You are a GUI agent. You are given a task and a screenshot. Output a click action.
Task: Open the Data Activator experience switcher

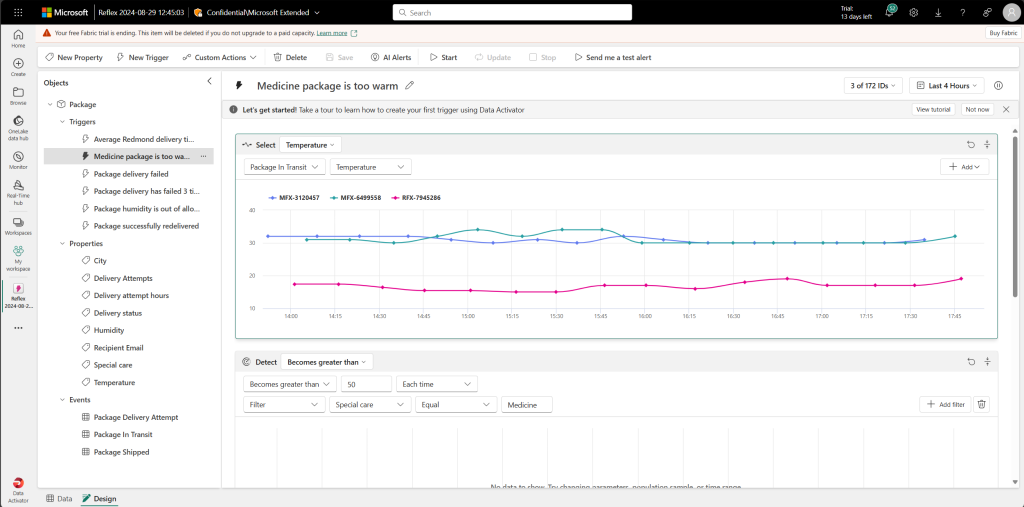click(x=18, y=491)
